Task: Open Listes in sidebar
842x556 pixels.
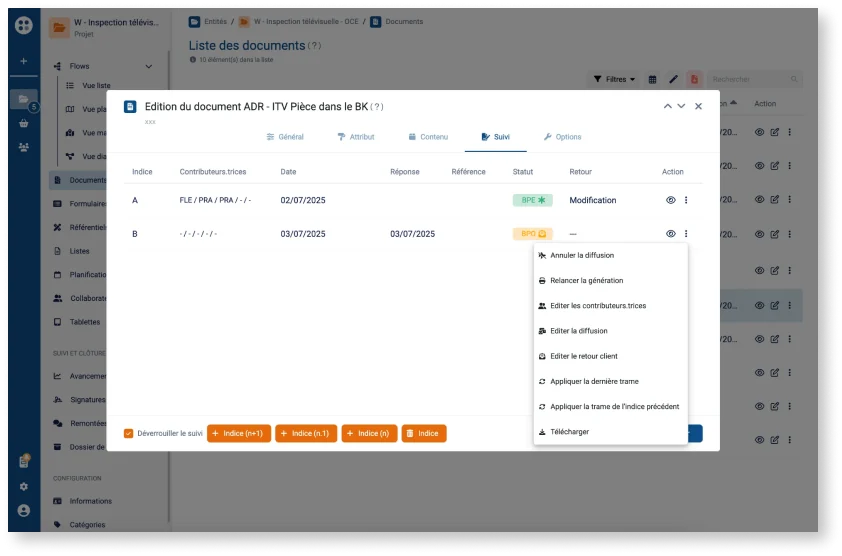Action: pos(79,251)
